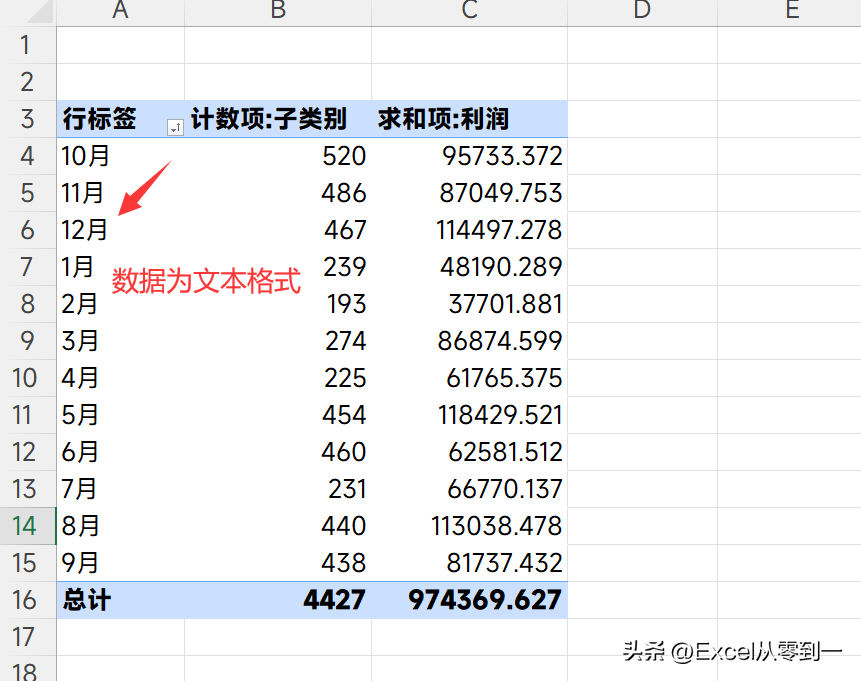Image resolution: width=861 pixels, height=681 pixels.
Task: Click the profit cell 66770.137
Action: pos(469,489)
